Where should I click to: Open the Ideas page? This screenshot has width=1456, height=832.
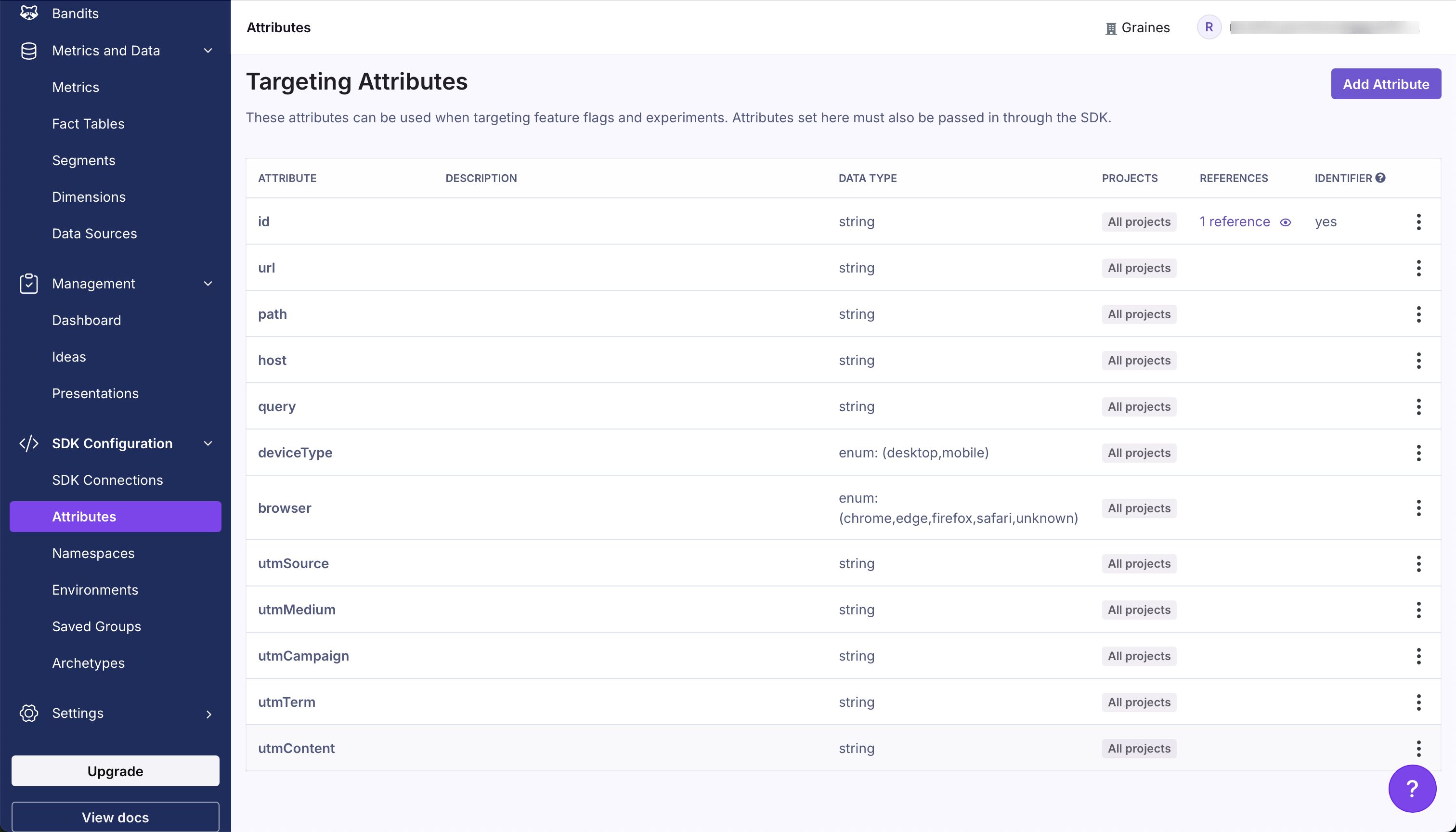68,357
